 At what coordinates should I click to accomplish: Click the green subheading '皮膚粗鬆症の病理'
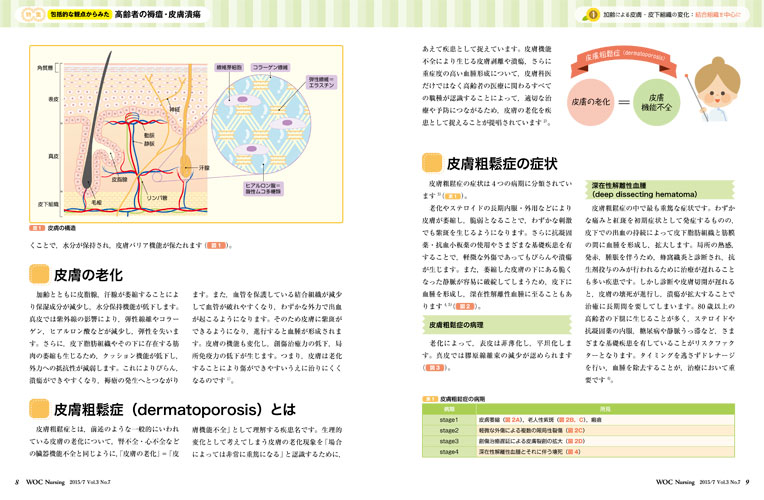[x=497, y=325]
